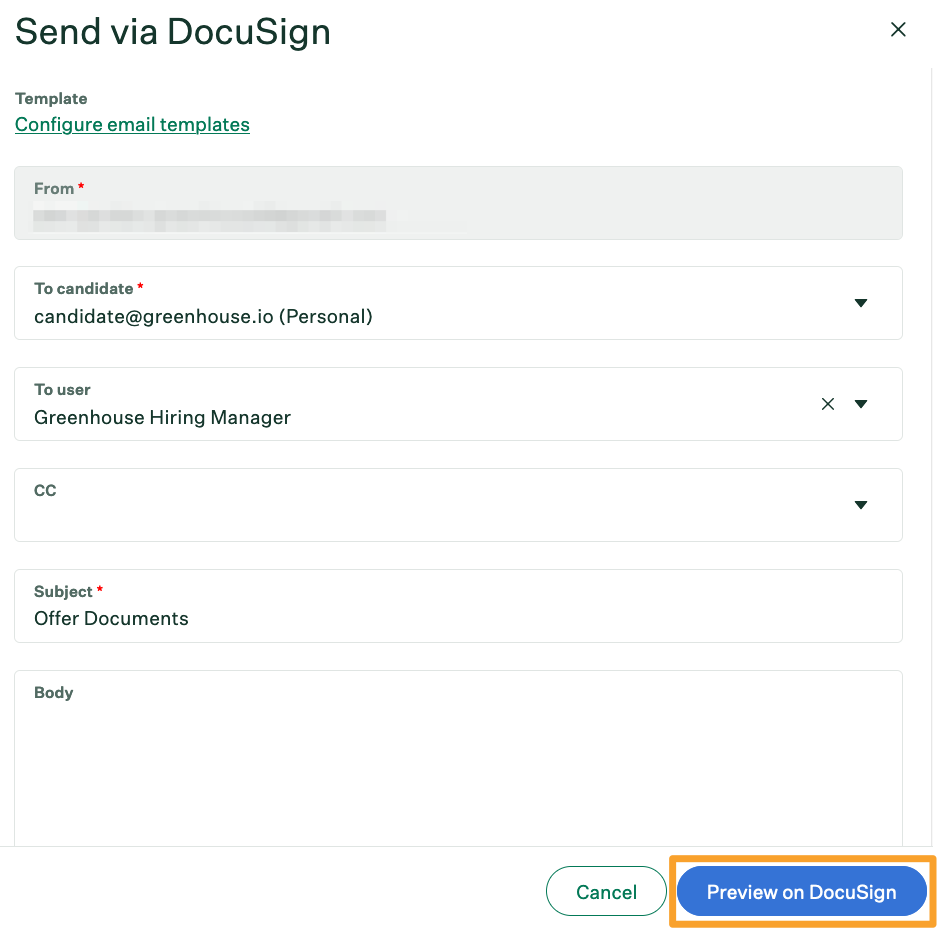This screenshot has width=937, height=928.
Task: Expand the To user dropdown arrow
Action: click(861, 404)
